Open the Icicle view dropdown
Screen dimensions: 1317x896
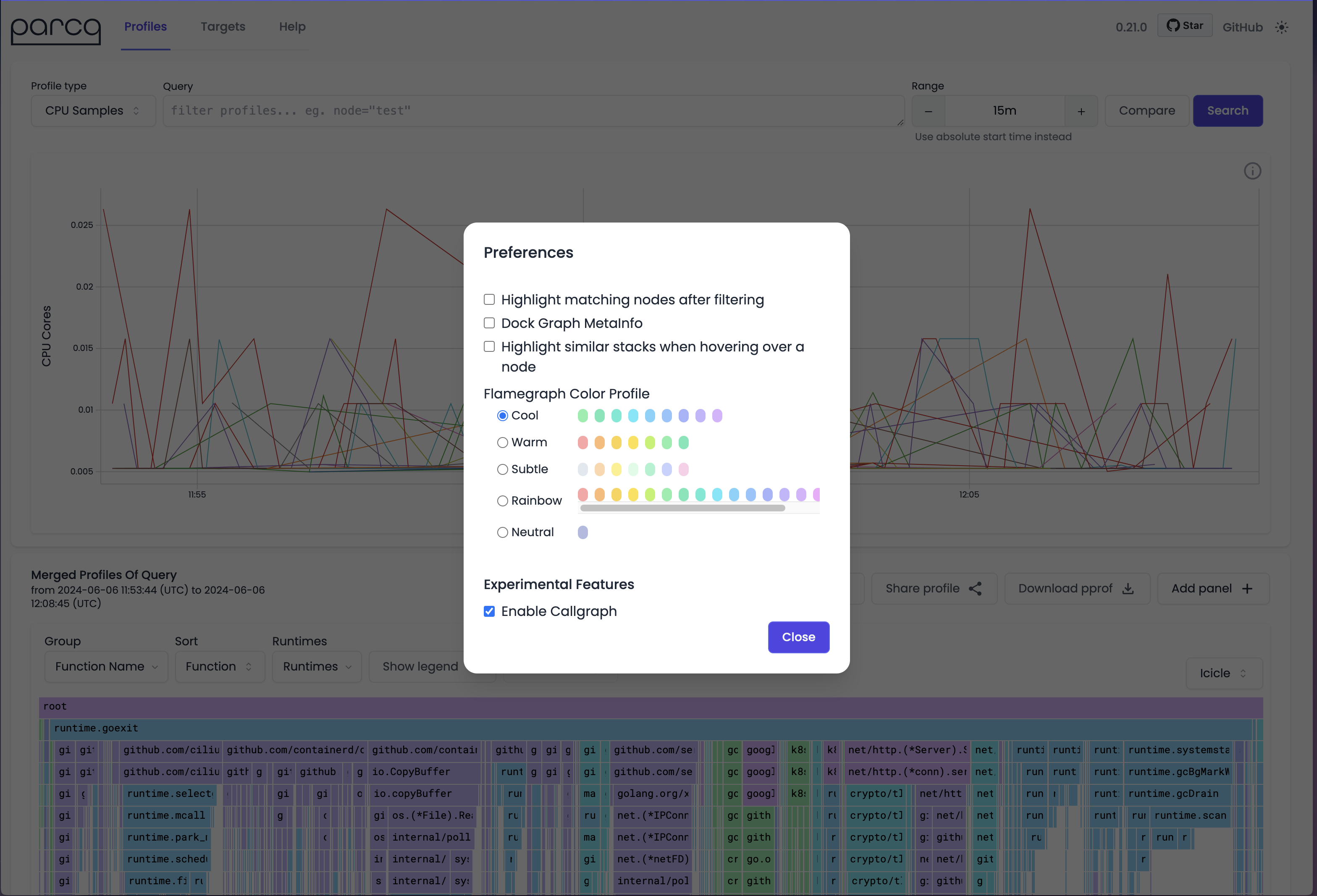pos(1224,673)
